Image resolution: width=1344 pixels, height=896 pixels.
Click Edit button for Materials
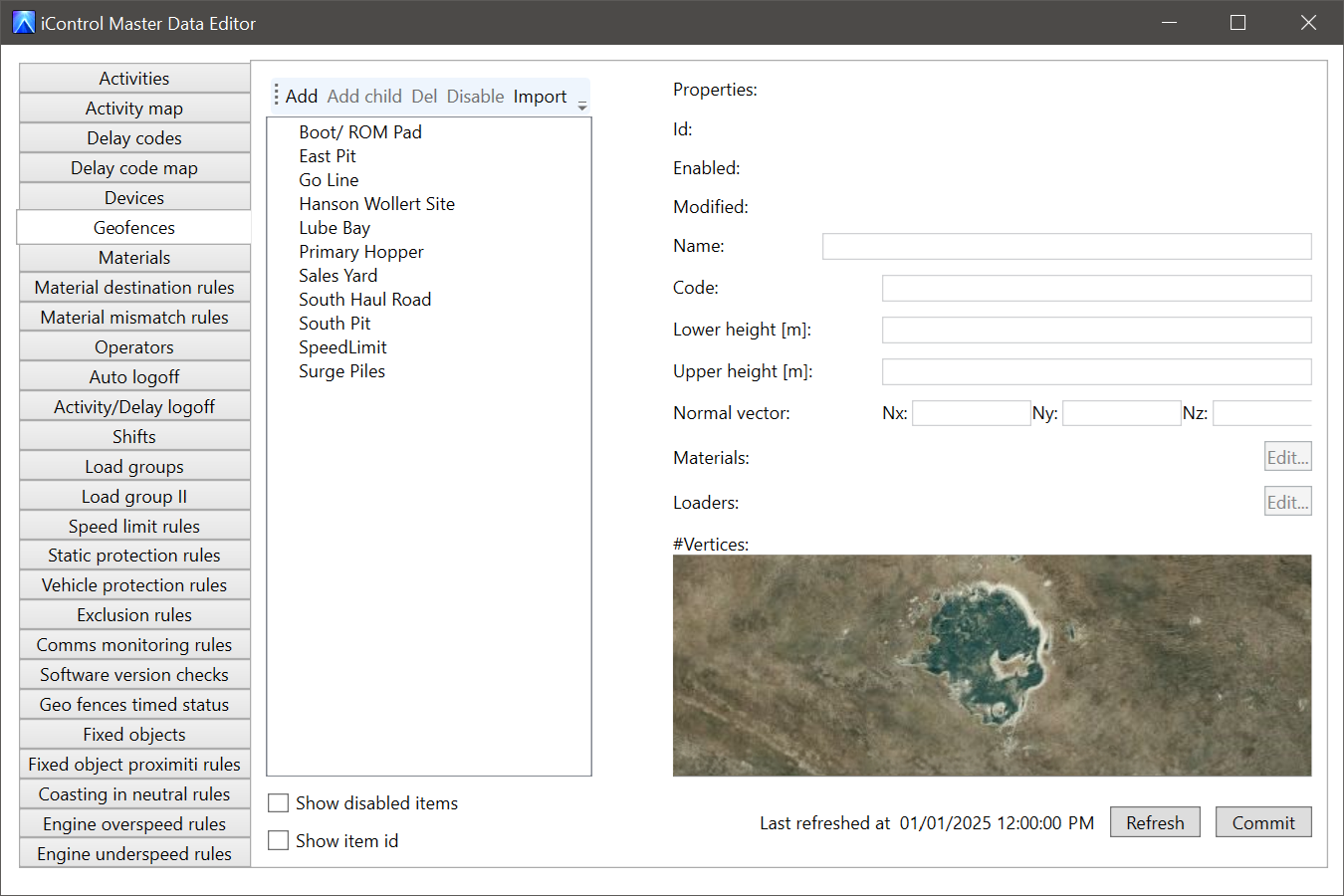click(x=1288, y=457)
